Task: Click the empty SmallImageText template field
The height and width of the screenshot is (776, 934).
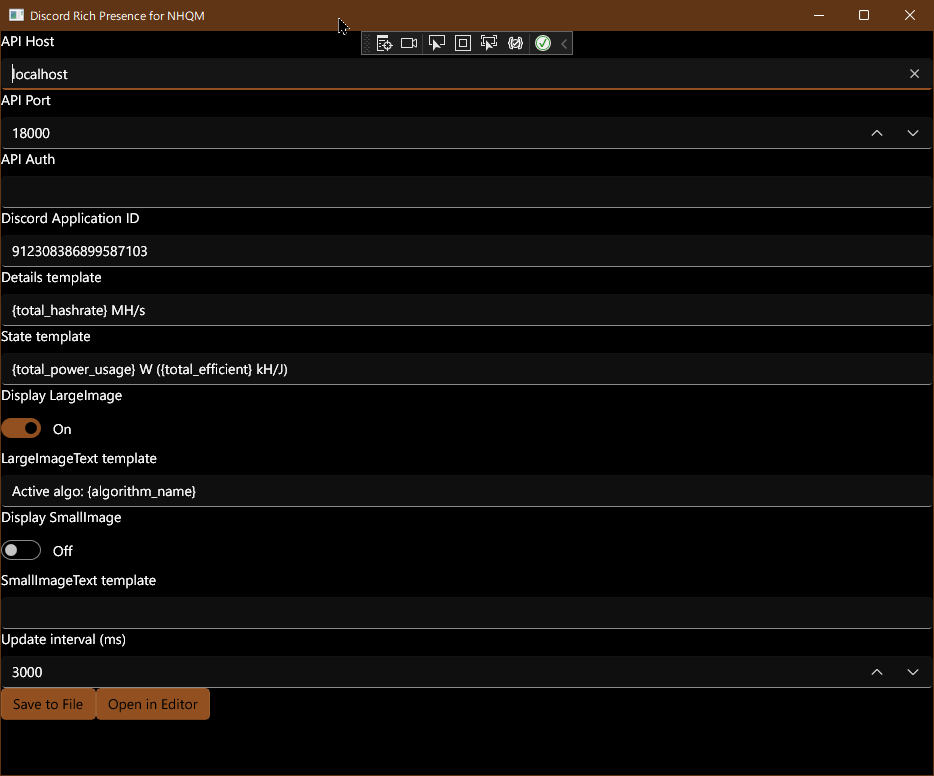Action: pyautogui.click(x=466, y=612)
